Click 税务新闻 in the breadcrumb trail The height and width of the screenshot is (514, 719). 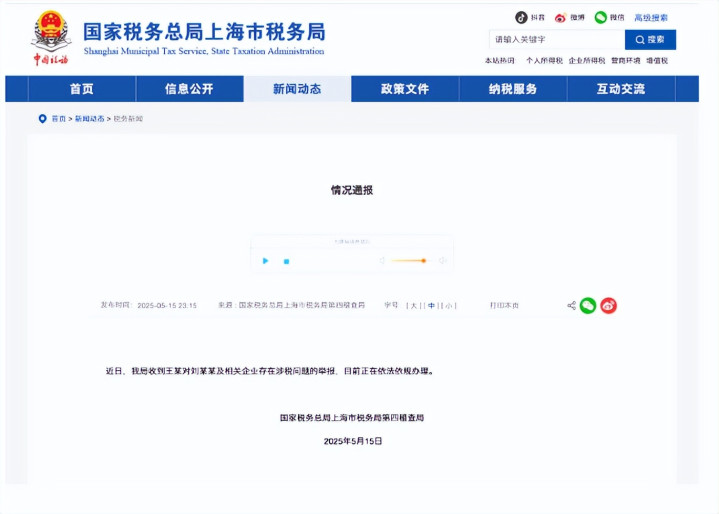pos(128,119)
